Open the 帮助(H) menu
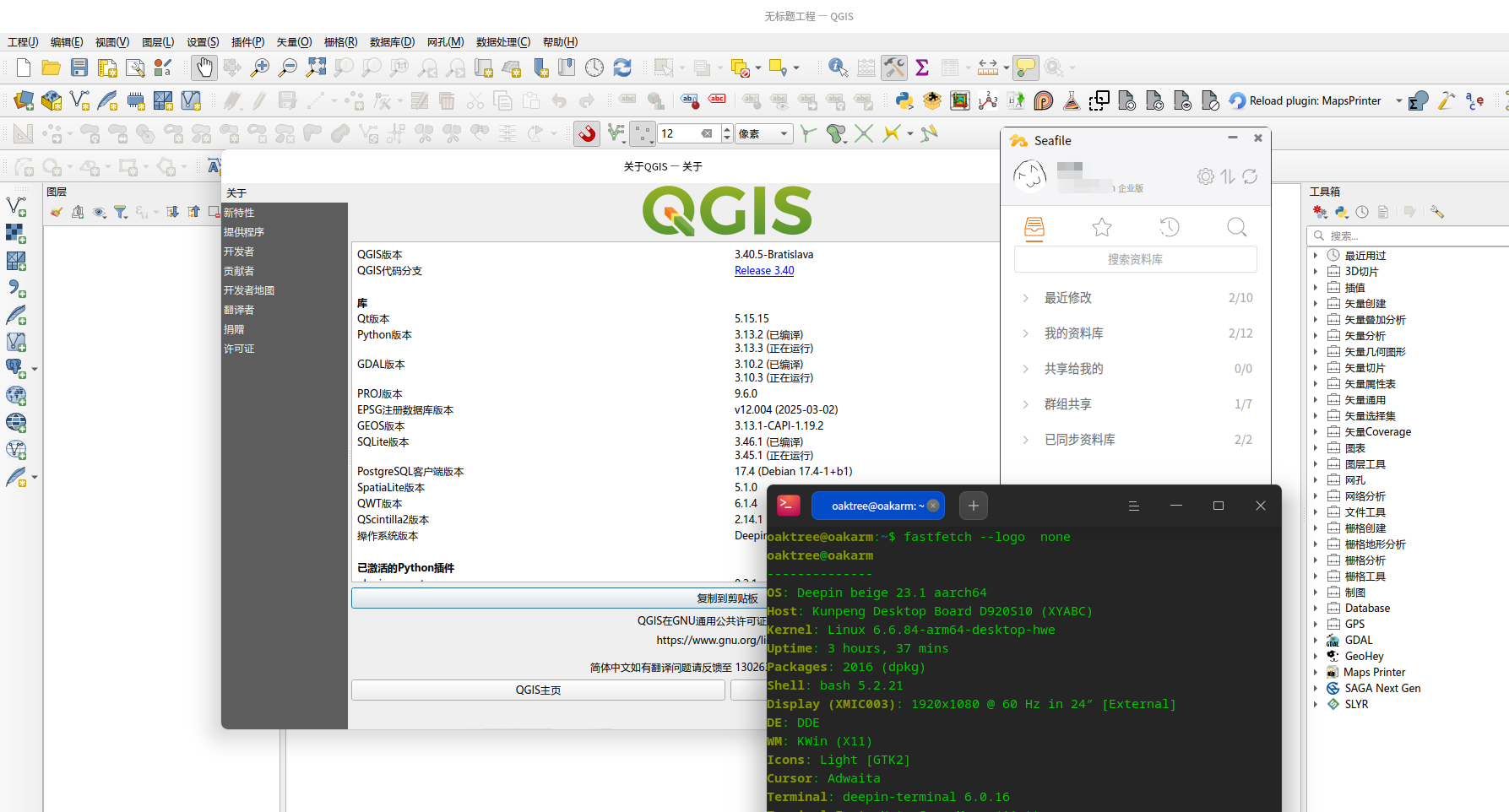This screenshot has height=812, width=1509. (560, 42)
